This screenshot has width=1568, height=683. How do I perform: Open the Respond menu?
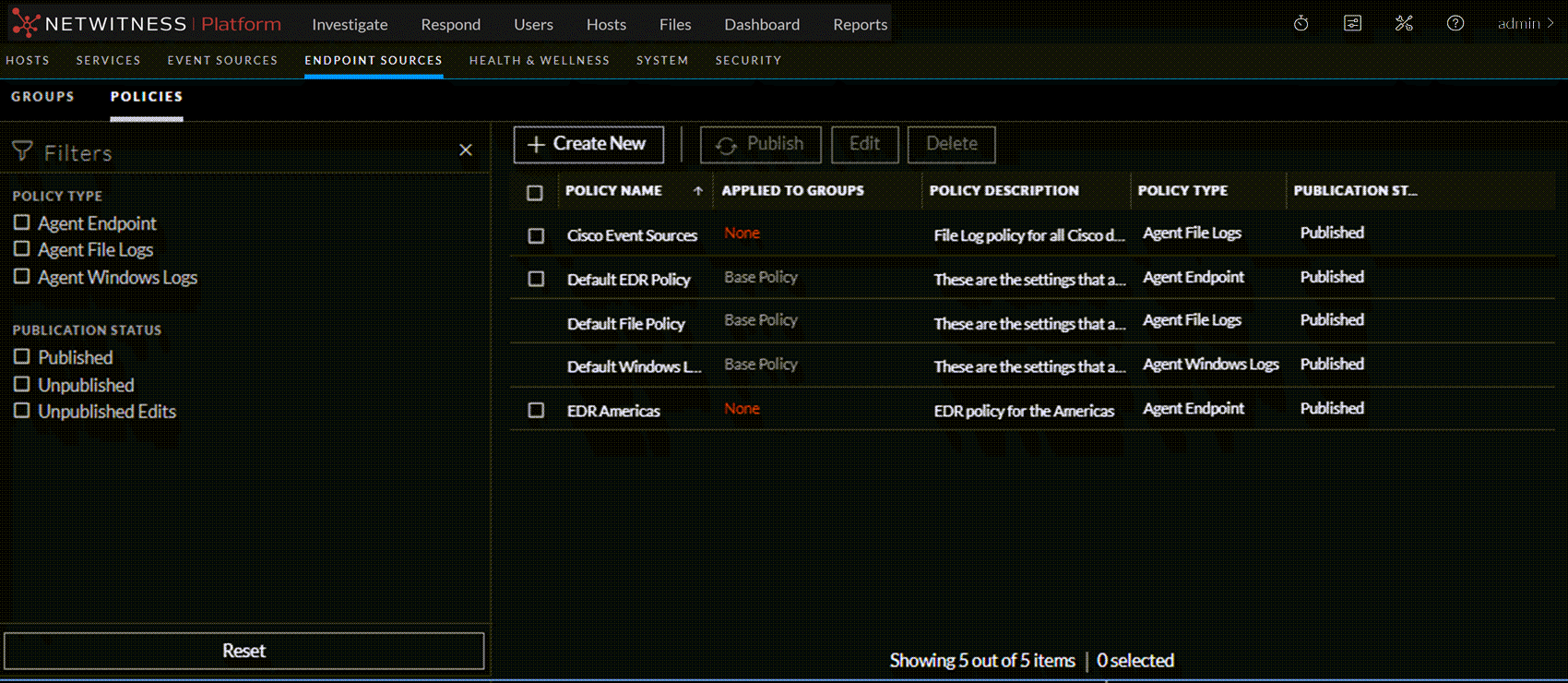(x=450, y=25)
